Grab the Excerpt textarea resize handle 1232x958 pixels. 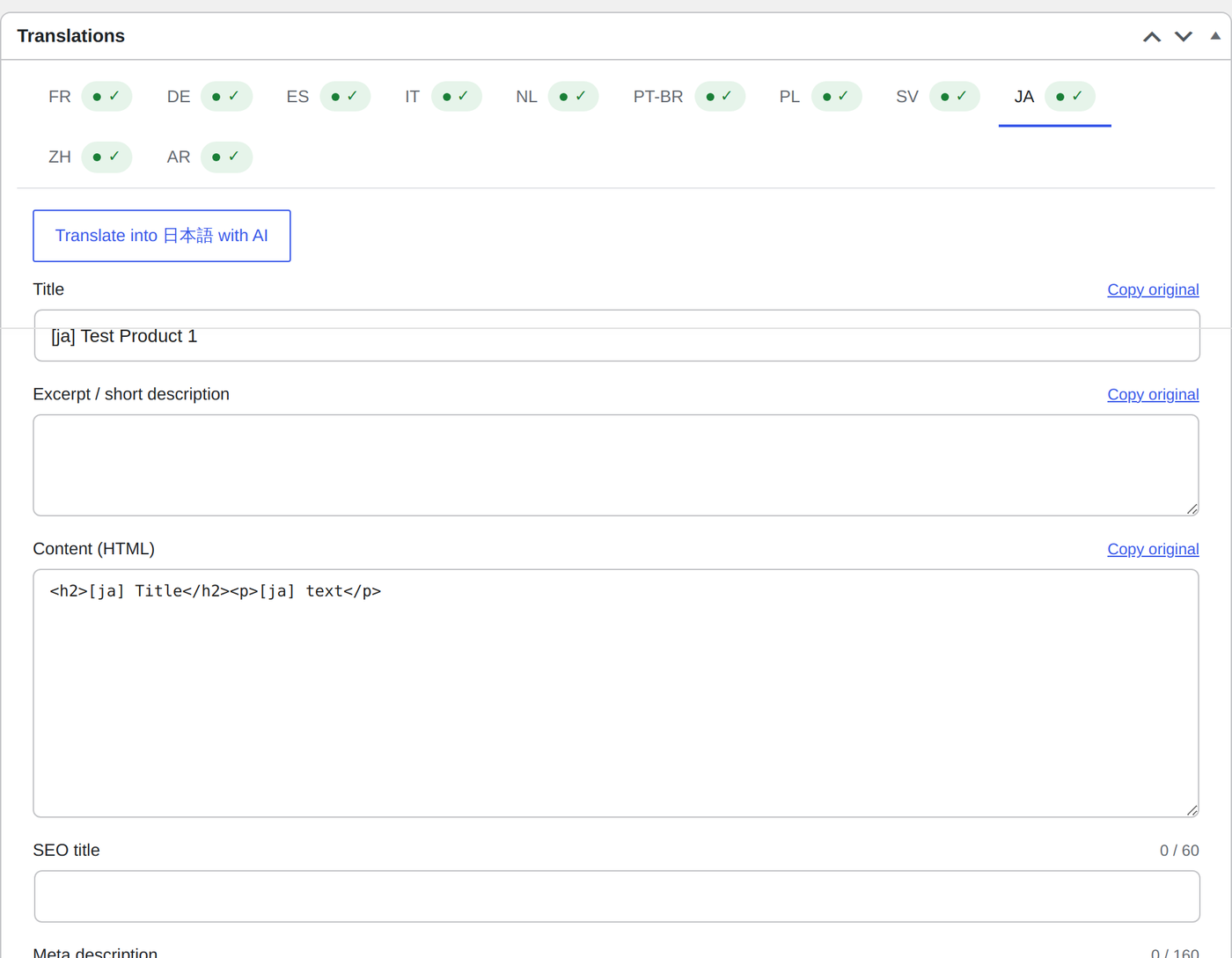coord(1192,508)
